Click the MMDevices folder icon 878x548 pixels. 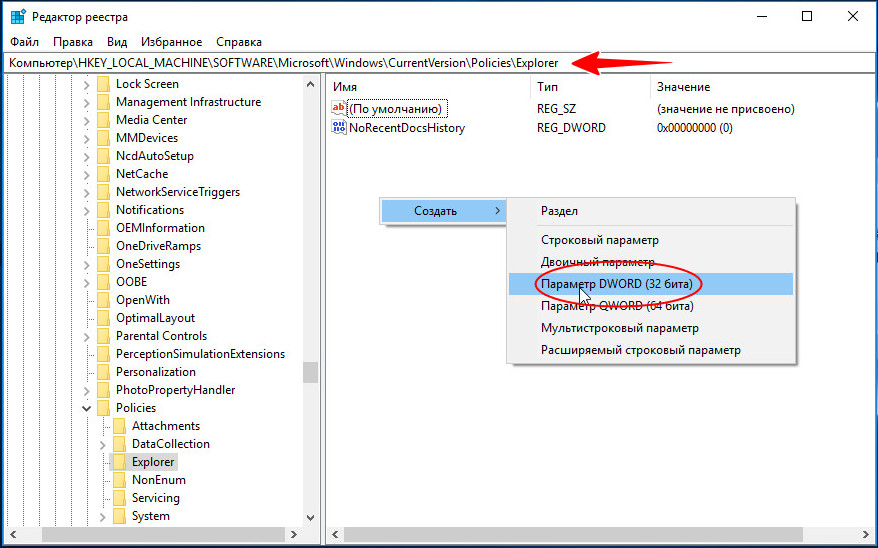(104, 138)
